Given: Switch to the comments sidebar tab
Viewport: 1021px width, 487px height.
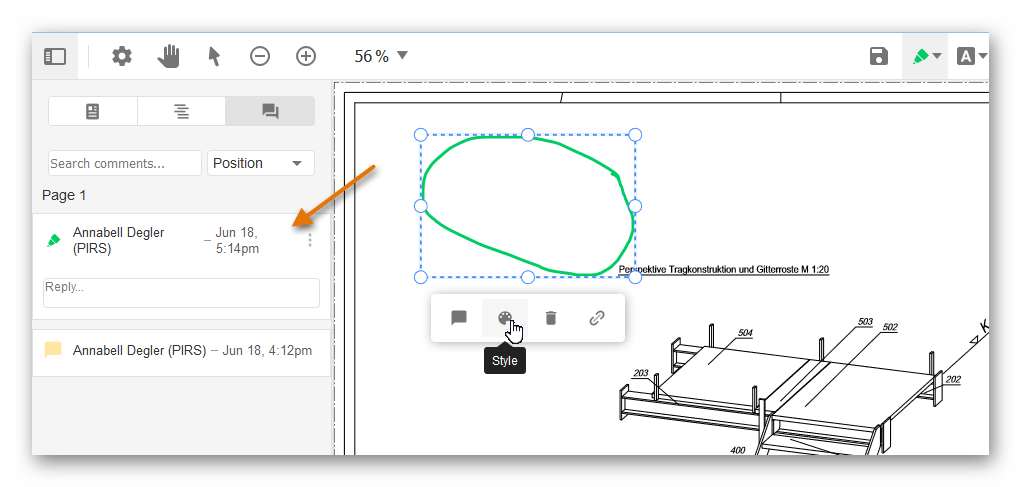Looking at the screenshot, I should click(270, 112).
